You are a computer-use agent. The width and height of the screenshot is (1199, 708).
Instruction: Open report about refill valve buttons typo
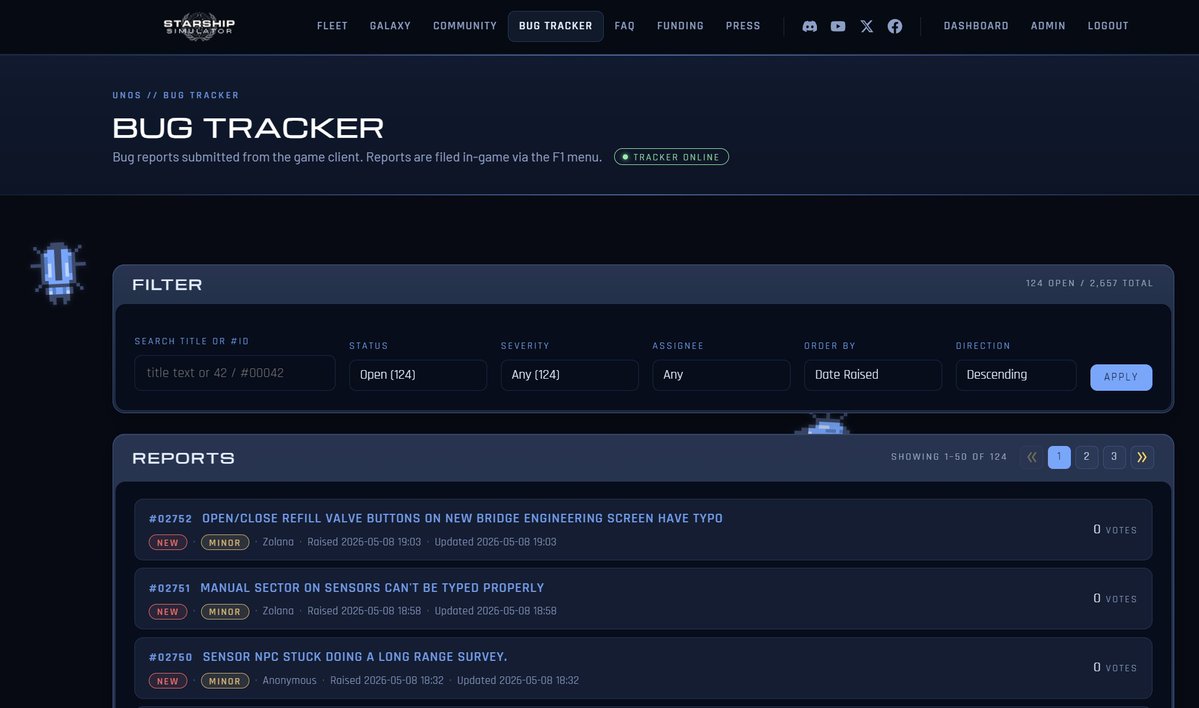462,518
